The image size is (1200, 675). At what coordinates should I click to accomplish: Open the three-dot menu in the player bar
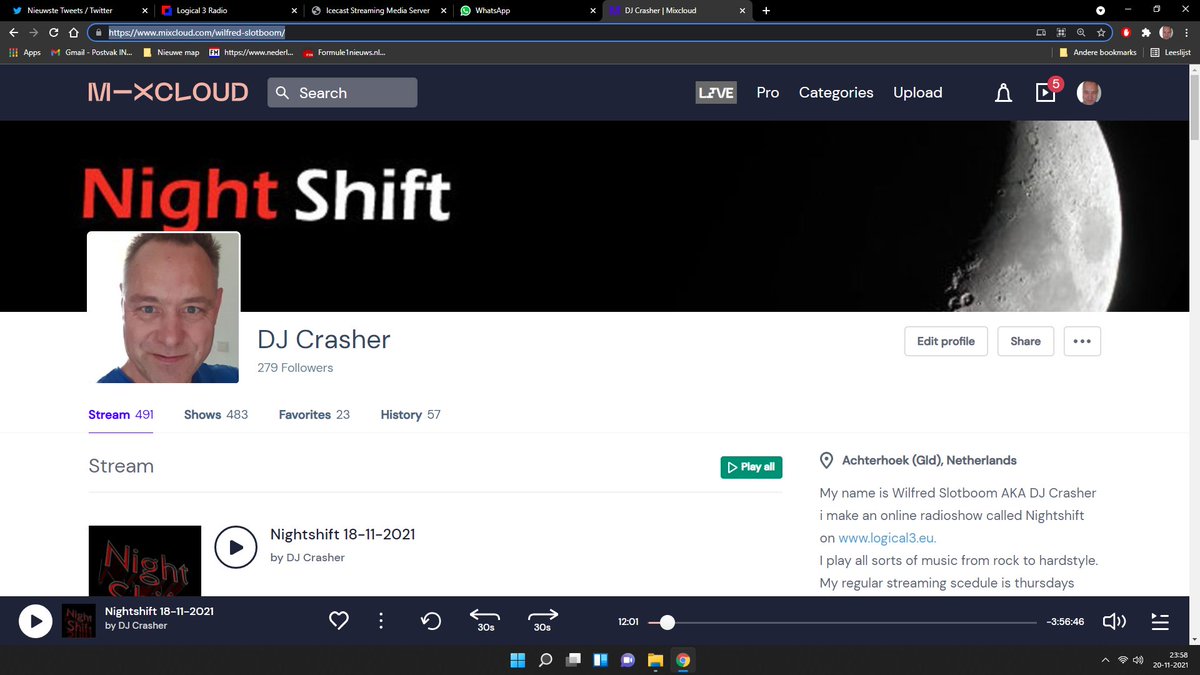tap(381, 620)
